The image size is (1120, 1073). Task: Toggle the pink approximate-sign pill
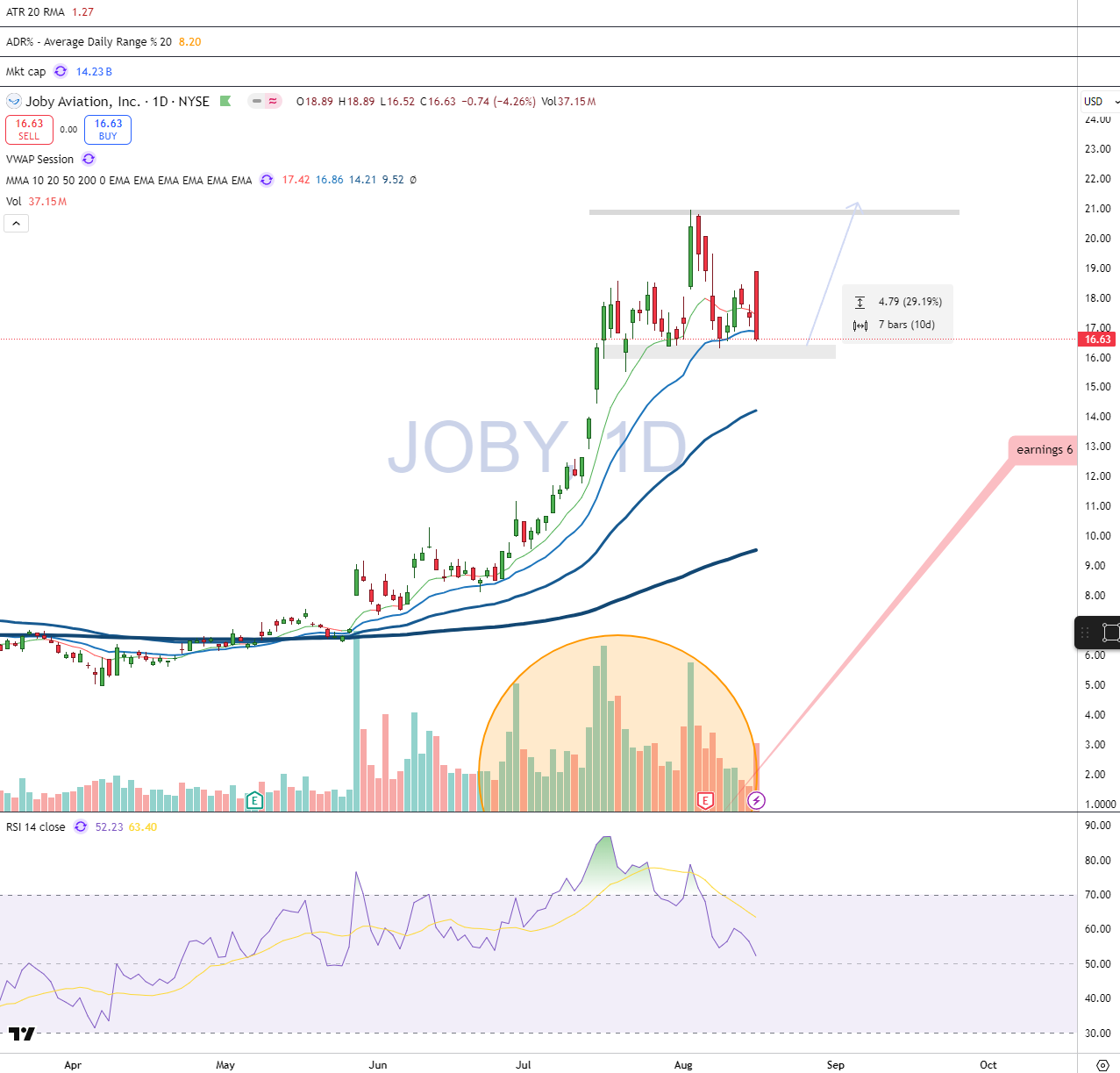[x=273, y=101]
